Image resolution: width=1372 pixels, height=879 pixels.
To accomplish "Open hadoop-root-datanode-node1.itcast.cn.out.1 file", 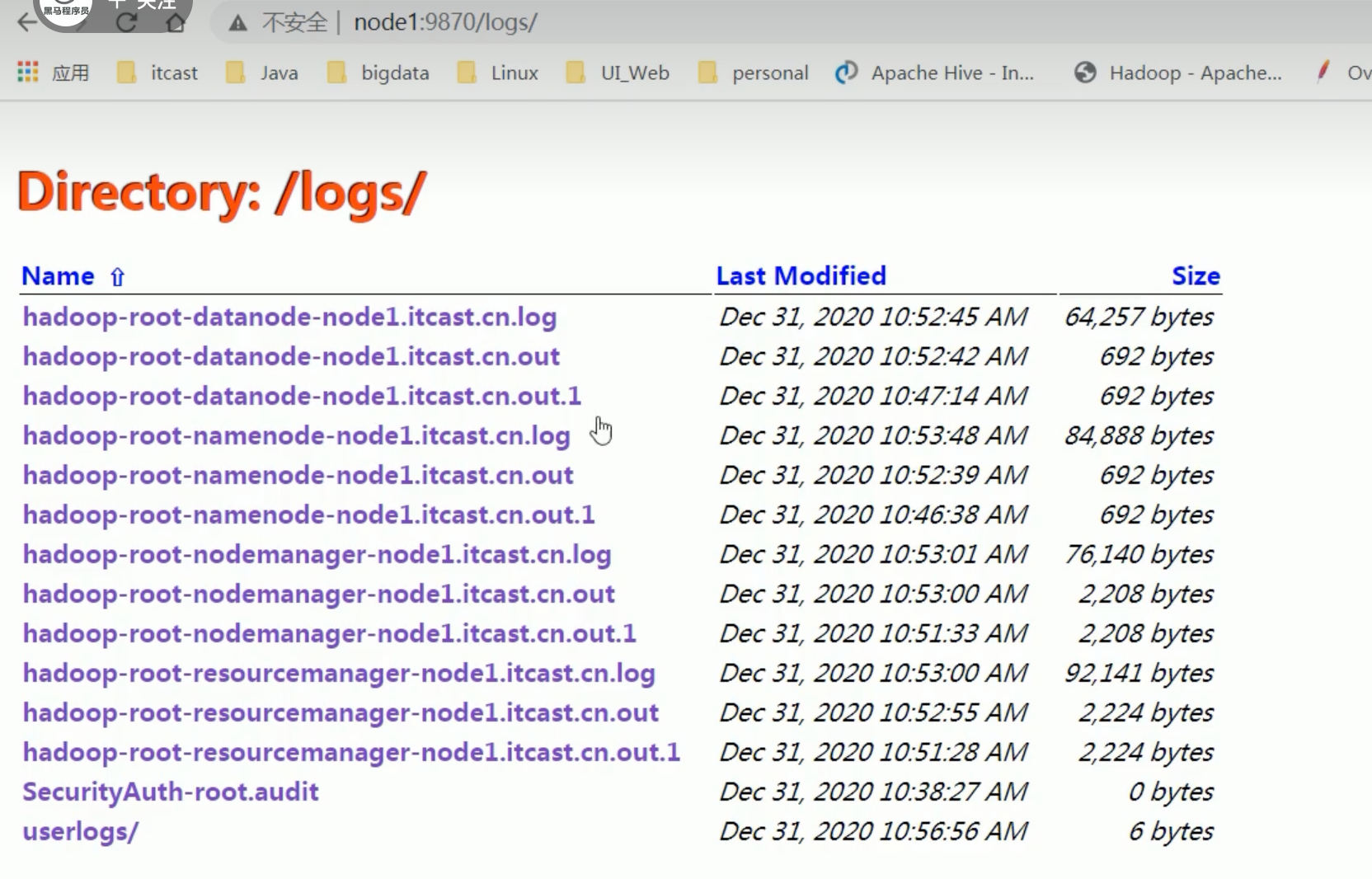I will click(x=302, y=396).
